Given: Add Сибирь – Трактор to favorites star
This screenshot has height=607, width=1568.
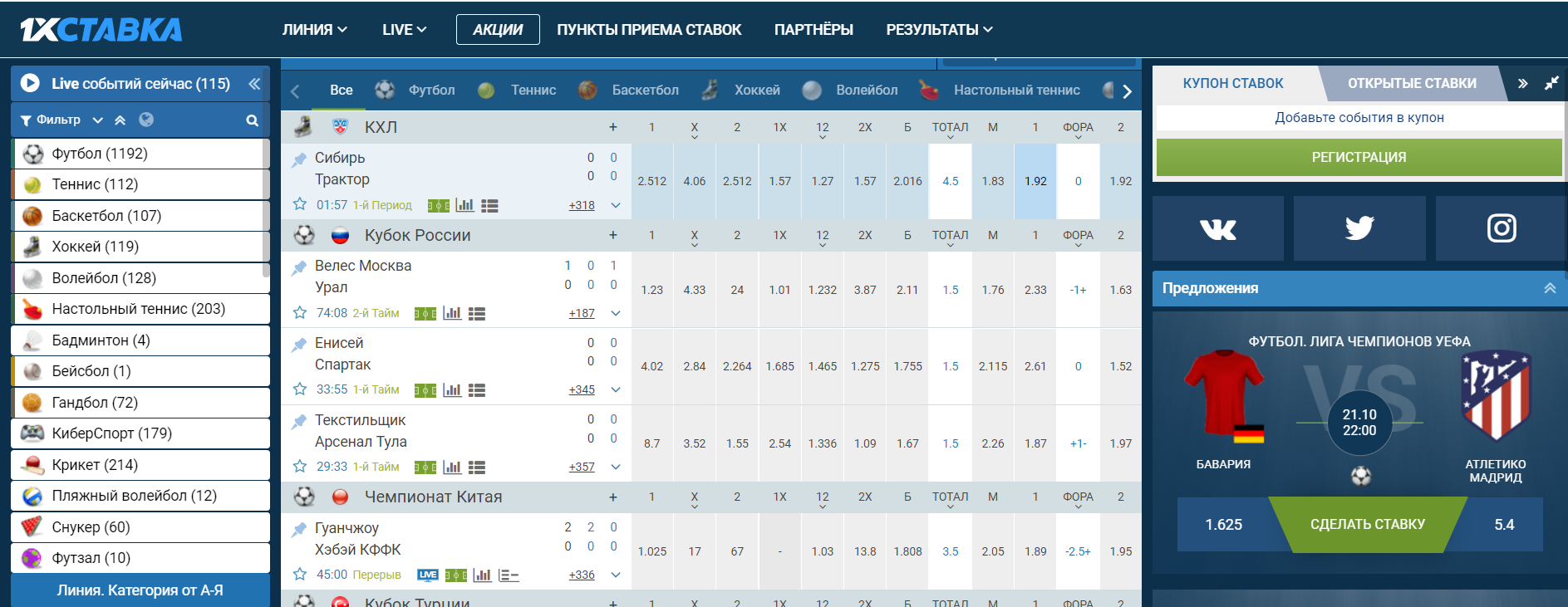Looking at the screenshot, I should coord(300,204).
